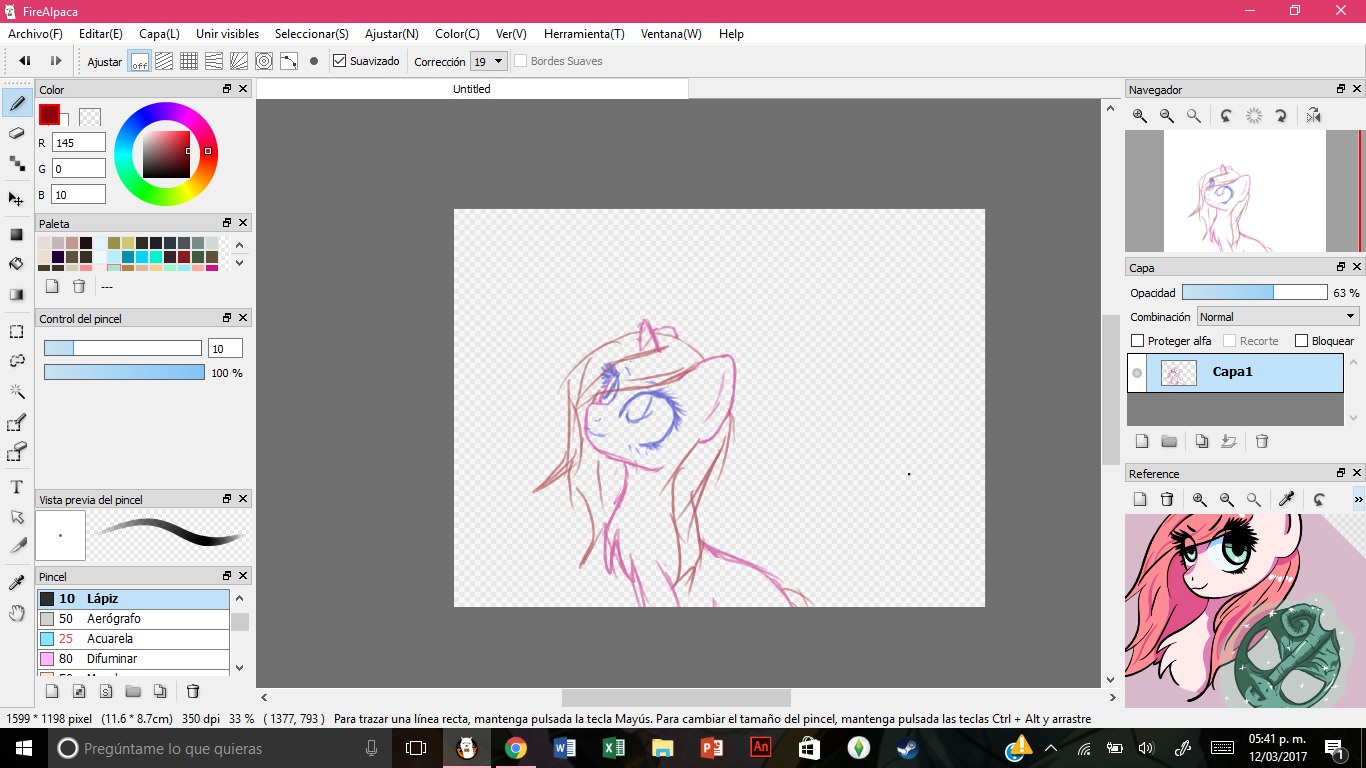Screen dimensions: 1366x768
Task: Open the Herramienta menu
Action: 584,34
